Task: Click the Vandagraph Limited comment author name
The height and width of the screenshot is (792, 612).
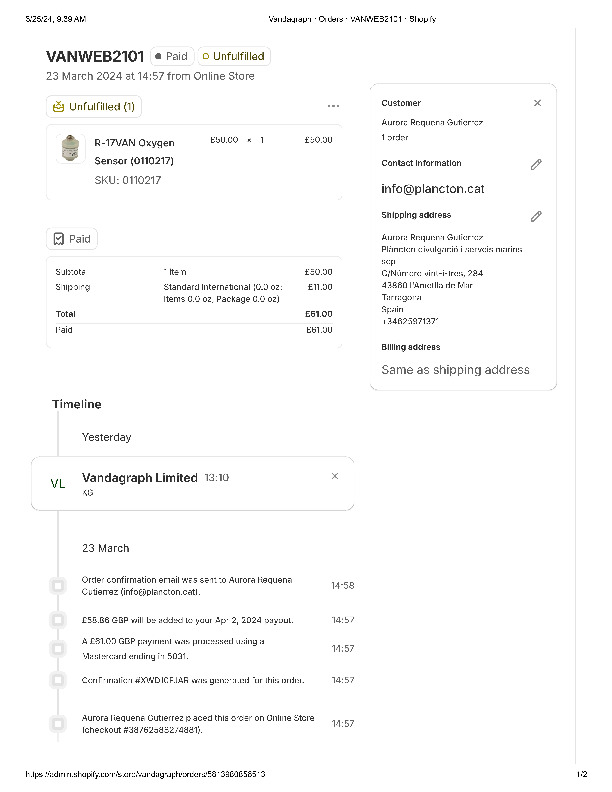Action: point(139,478)
